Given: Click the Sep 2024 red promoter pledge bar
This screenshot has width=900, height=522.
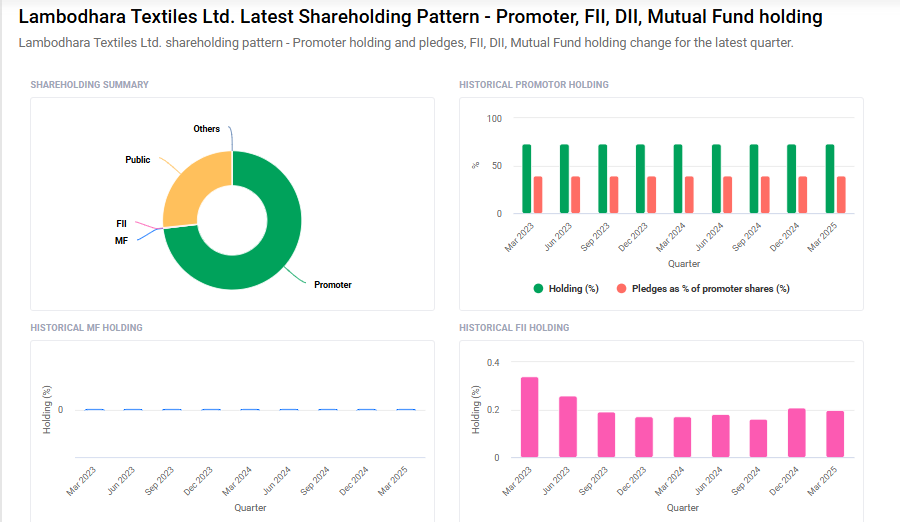Looking at the screenshot, I should (x=765, y=195).
